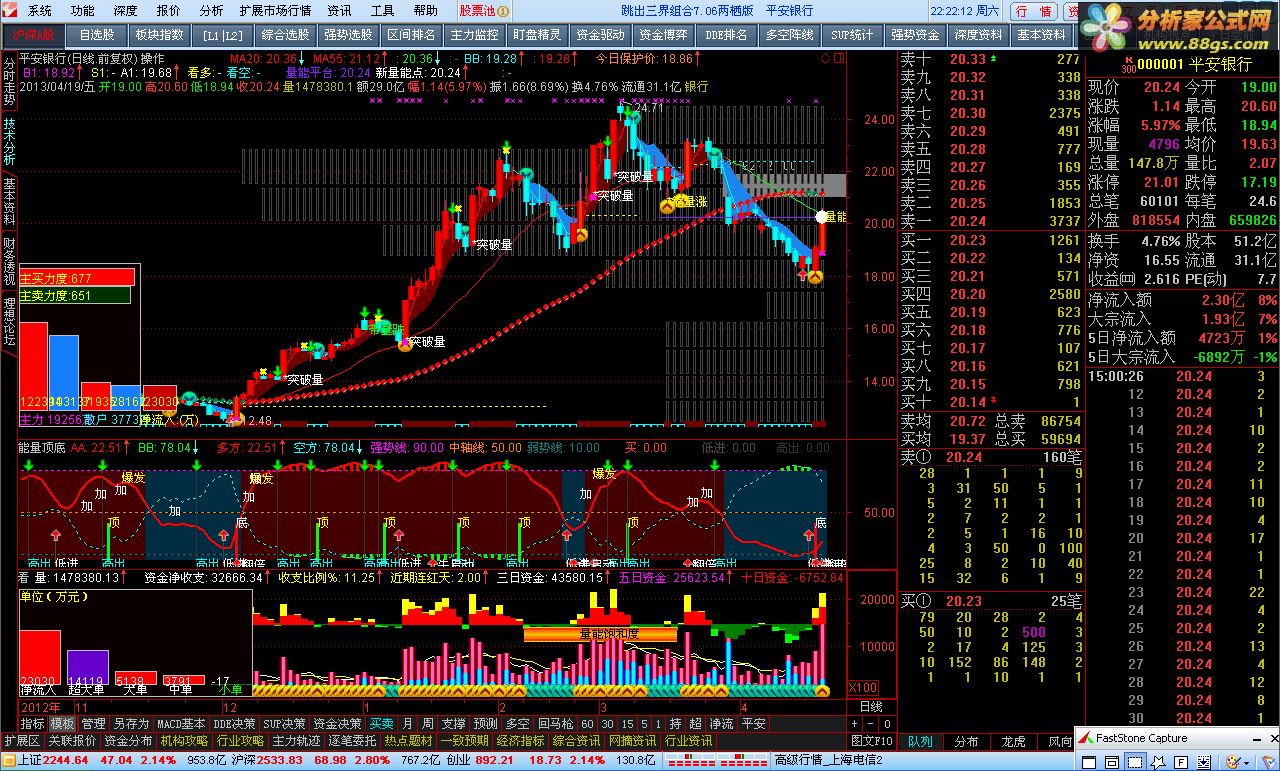
Task: Select the 技术分析 side tab
Action: [x=9, y=142]
